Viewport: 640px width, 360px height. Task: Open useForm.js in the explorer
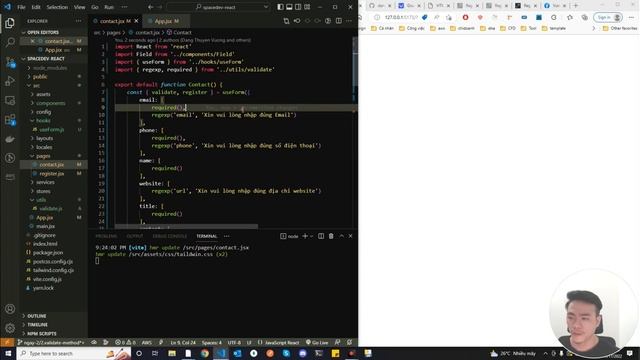pos(52,129)
